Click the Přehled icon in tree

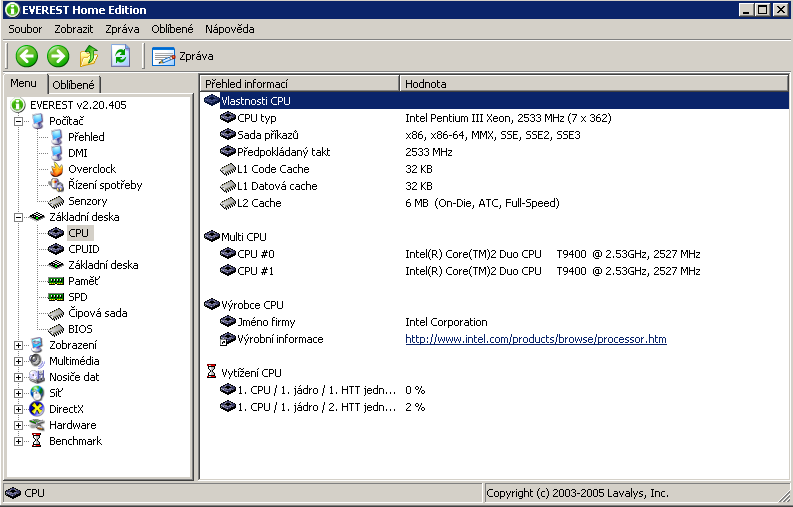pos(57,137)
